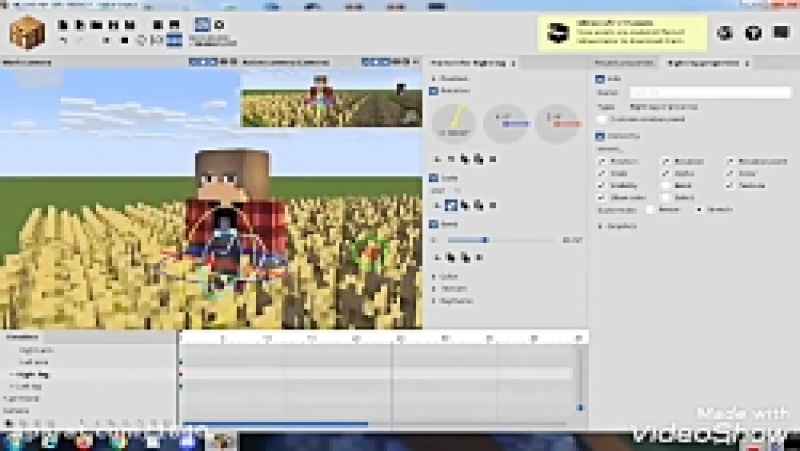Select the Left arm timeline row
The height and width of the screenshot is (451, 800).
click(x=89, y=362)
